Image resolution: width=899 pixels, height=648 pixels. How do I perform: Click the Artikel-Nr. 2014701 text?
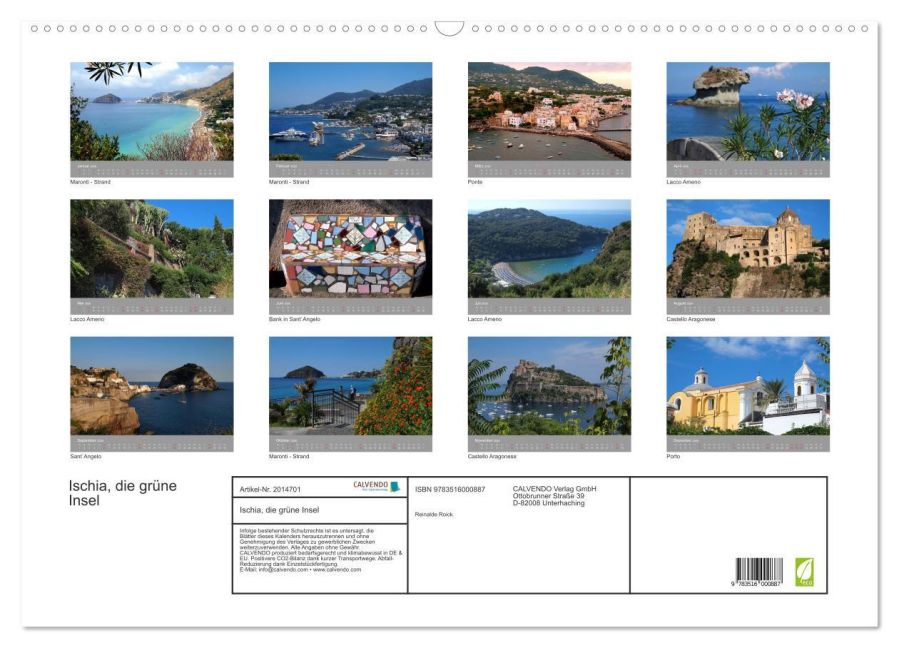pos(270,490)
